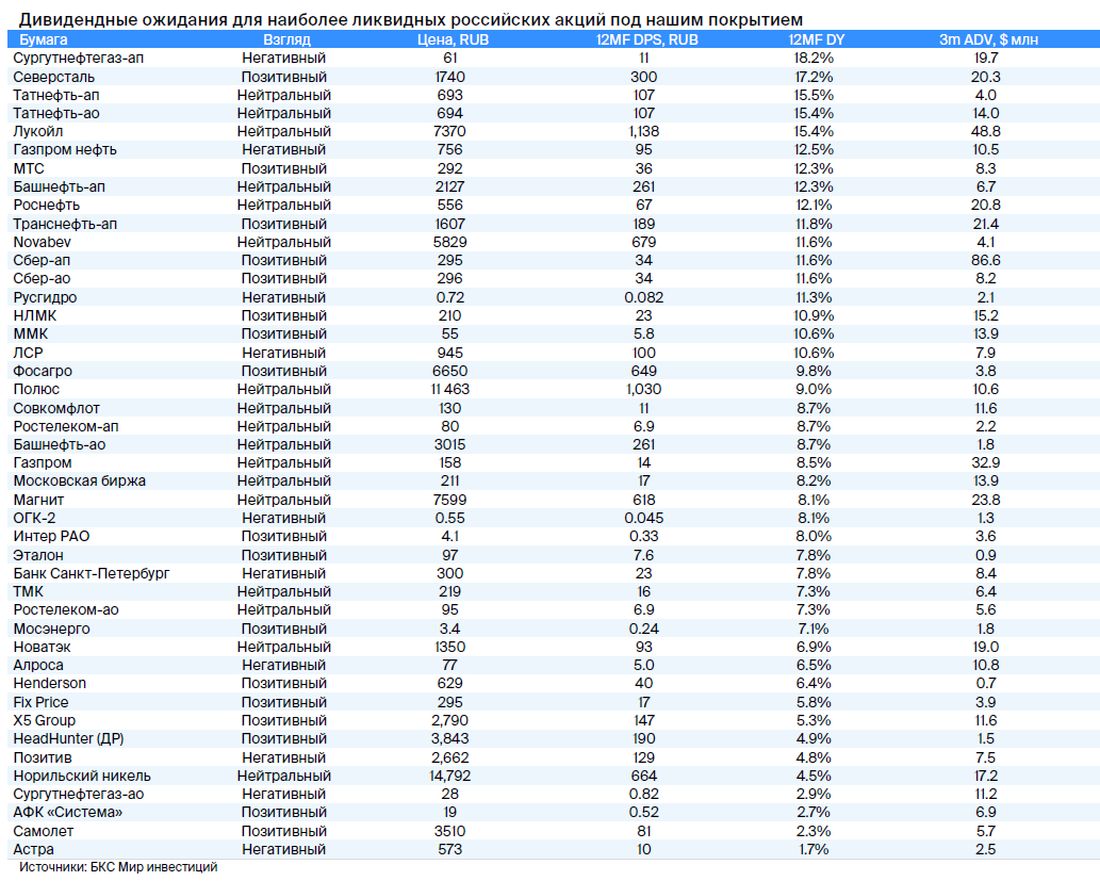Click the 'Интер РАО' cell
This screenshot has height=881, width=1100.
coord(51,537)
